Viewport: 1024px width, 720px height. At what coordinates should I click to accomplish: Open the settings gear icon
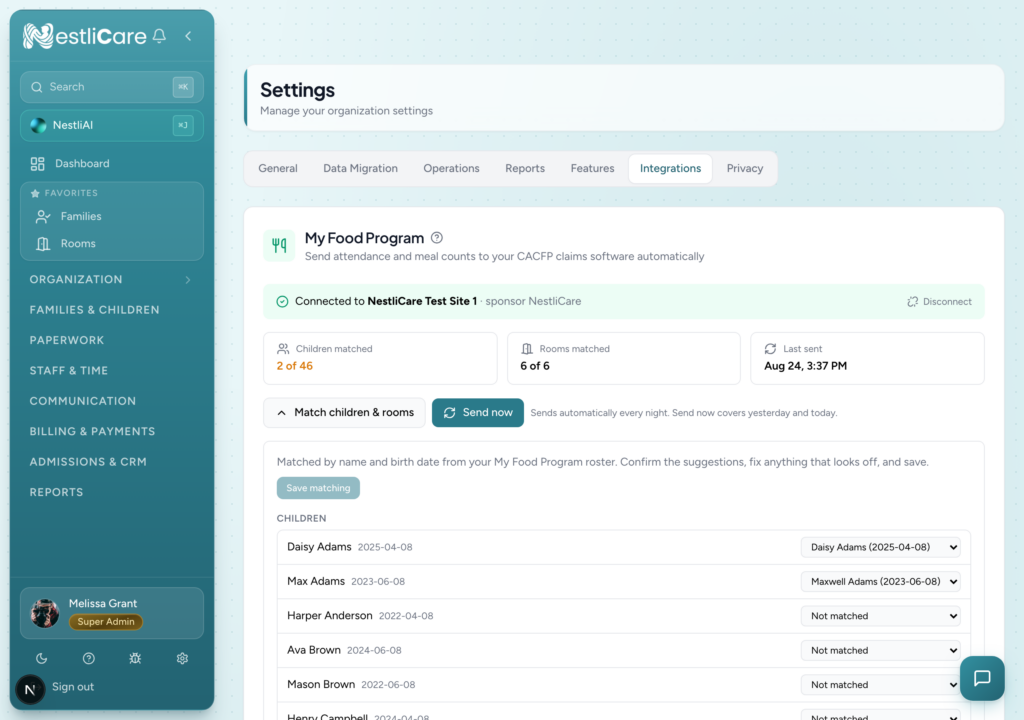tap(182, 659)
